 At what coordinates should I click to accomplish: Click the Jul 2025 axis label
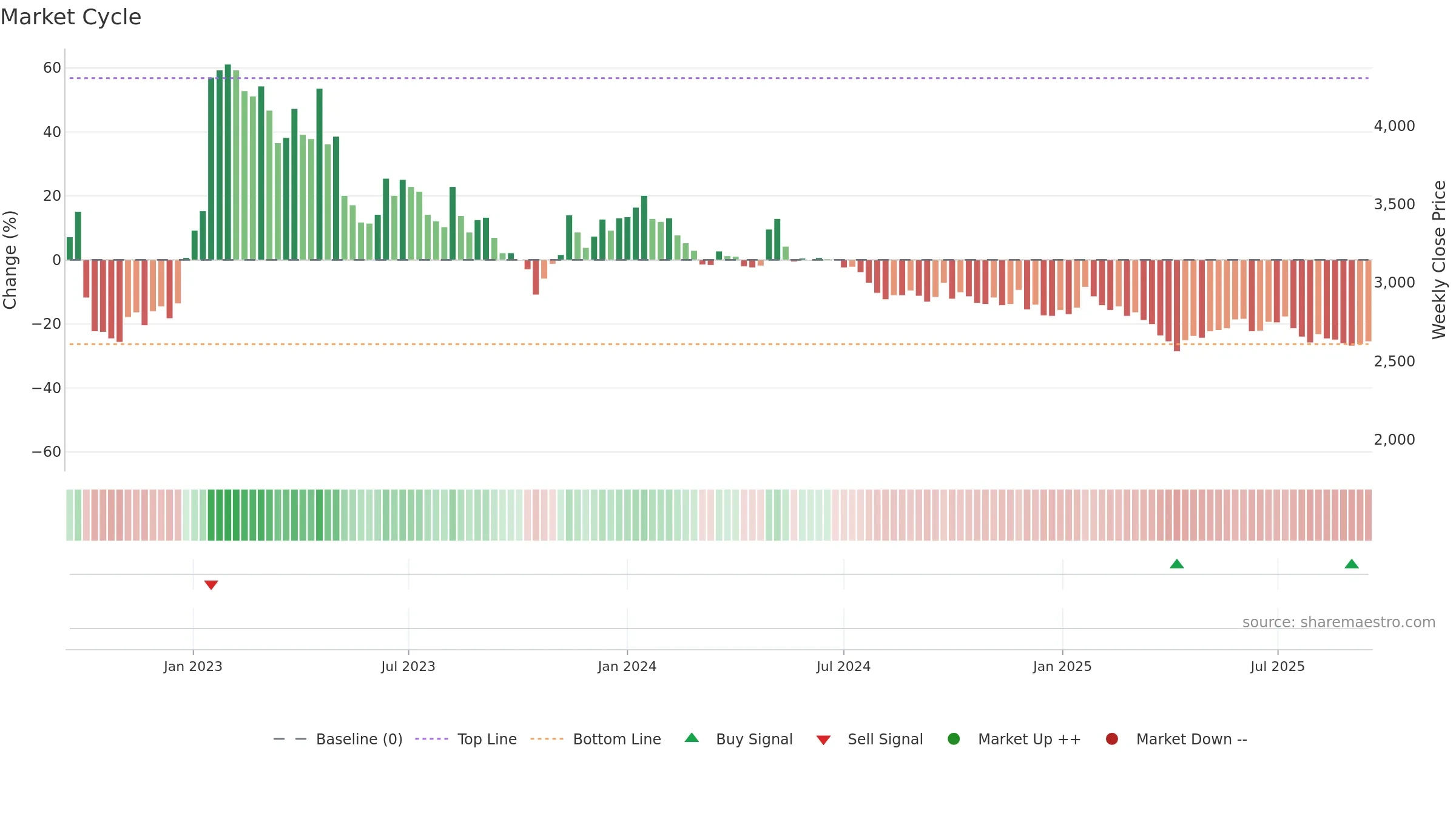click(x=1278, y=666)
